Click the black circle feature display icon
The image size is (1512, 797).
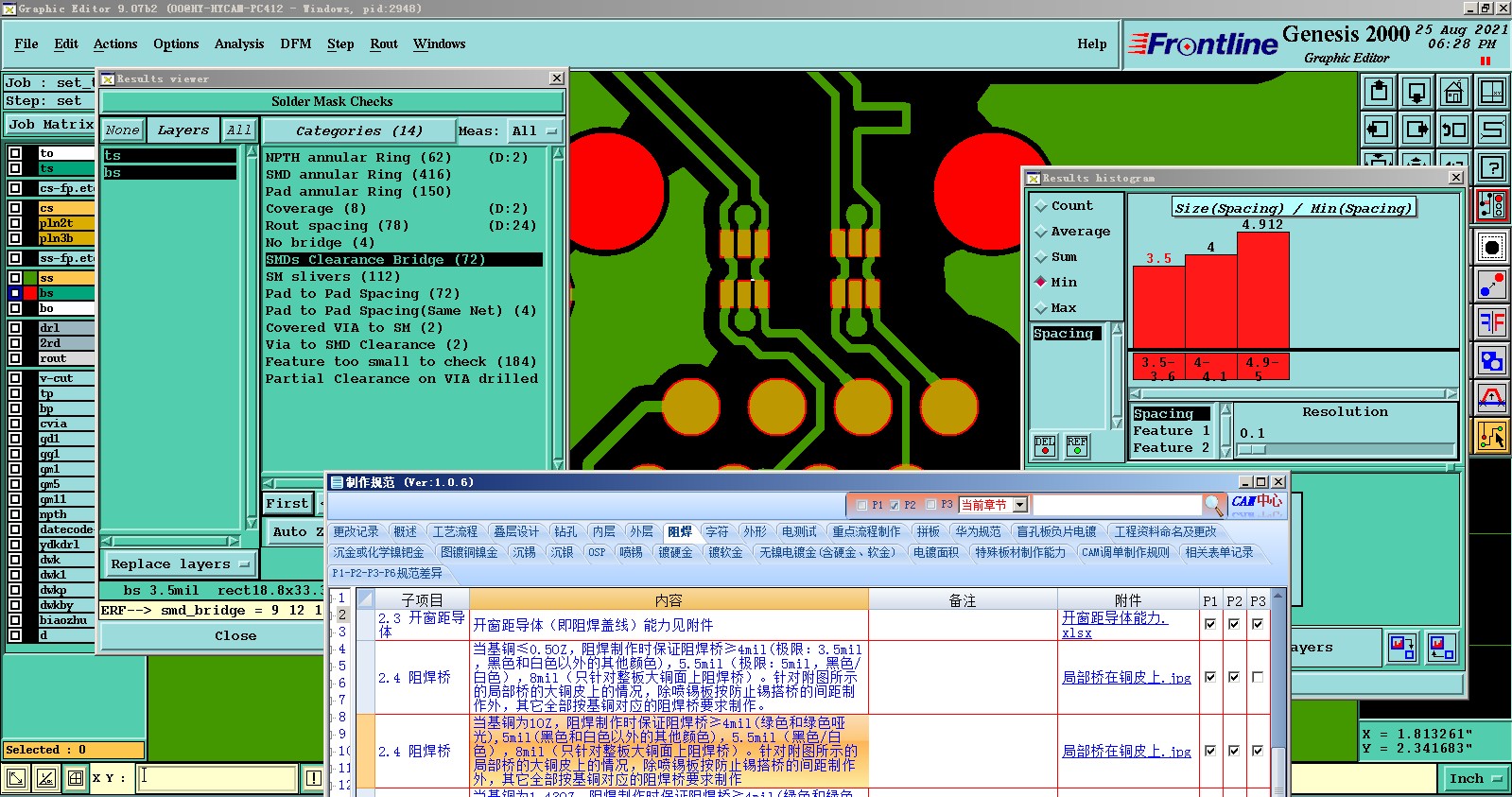coord(1492,248)
